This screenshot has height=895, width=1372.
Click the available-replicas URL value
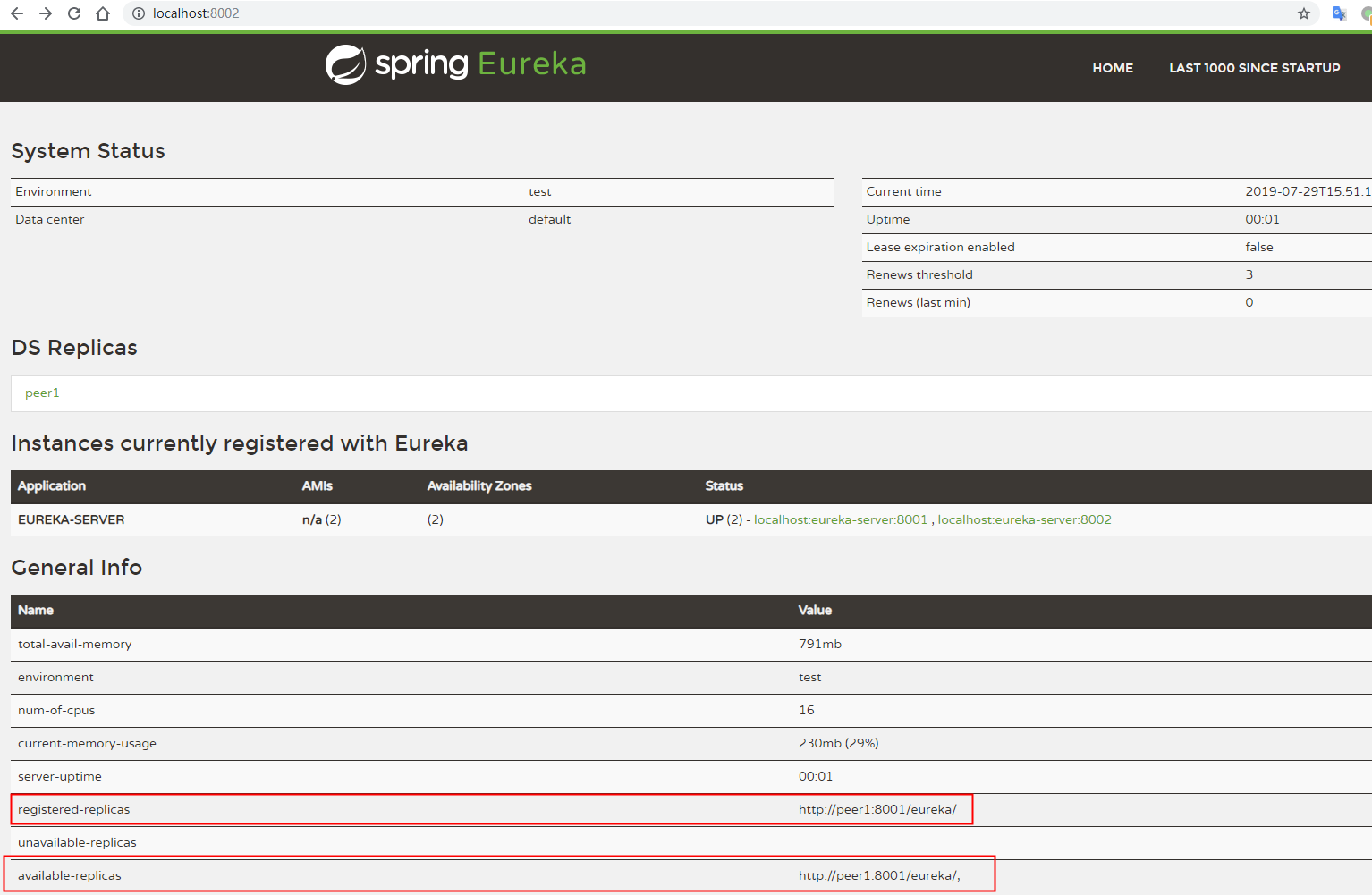coord(879,875)
